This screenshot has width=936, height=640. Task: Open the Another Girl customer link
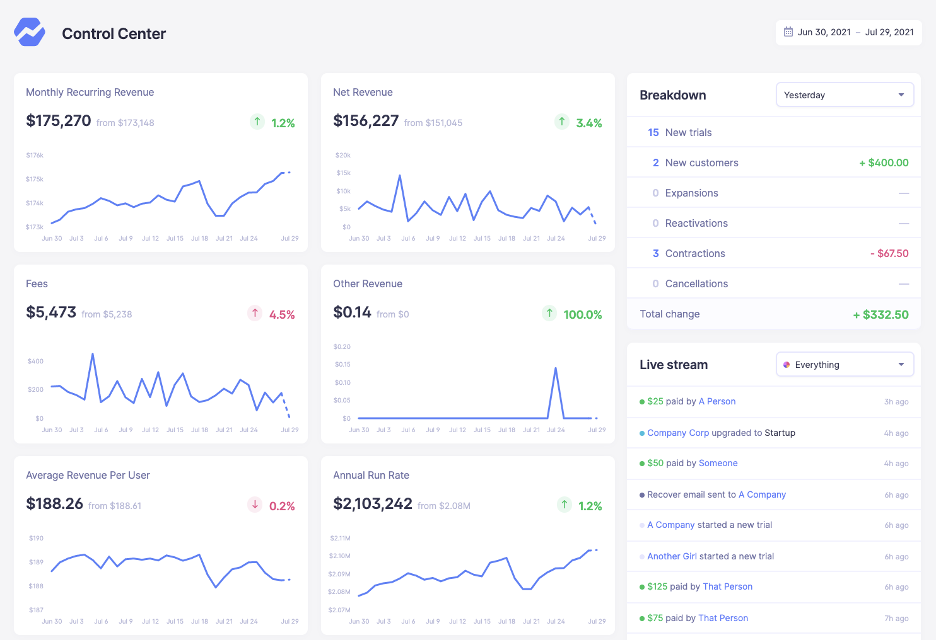671,556
